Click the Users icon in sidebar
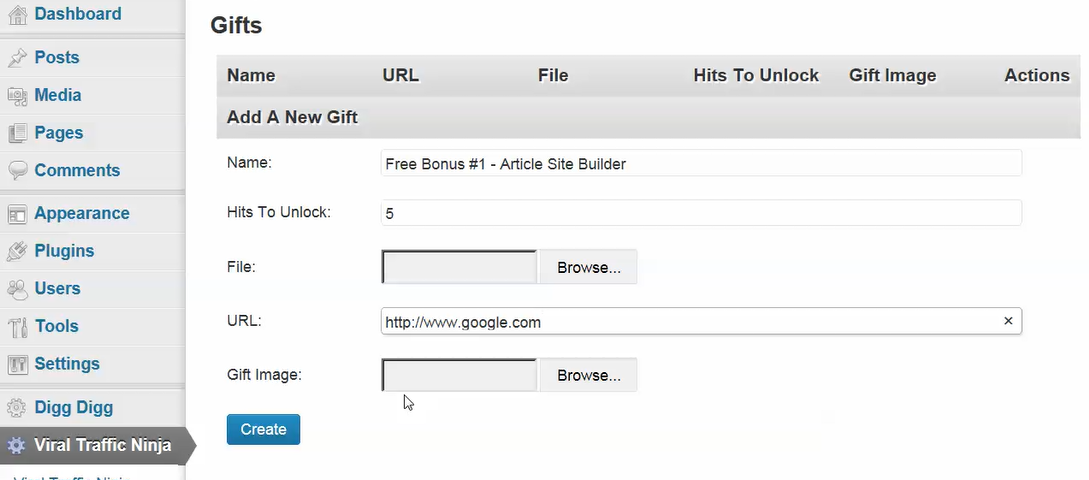 (x=16, y=289)
